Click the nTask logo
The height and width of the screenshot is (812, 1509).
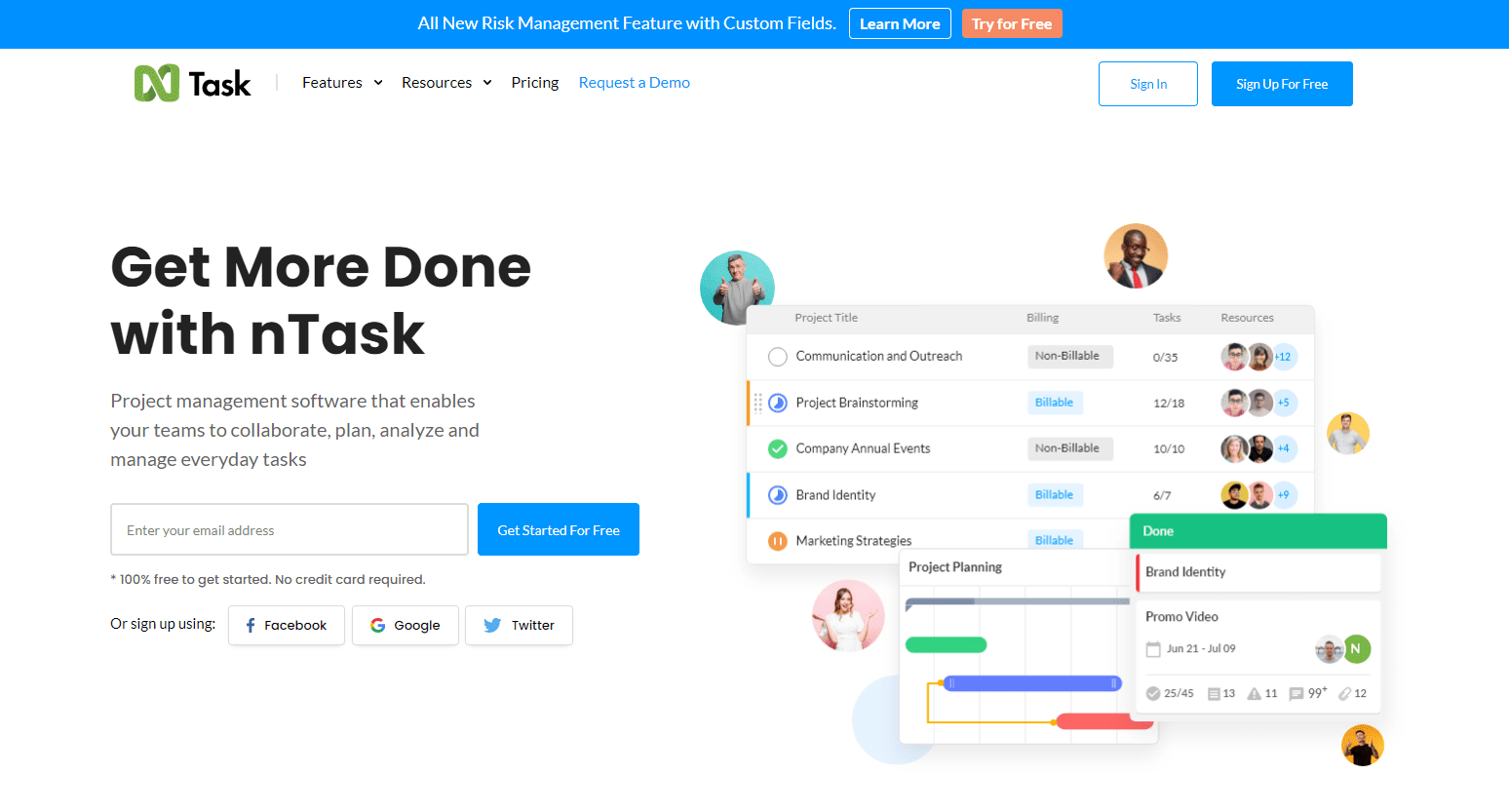pyautogui.click(x=193, y=84)
